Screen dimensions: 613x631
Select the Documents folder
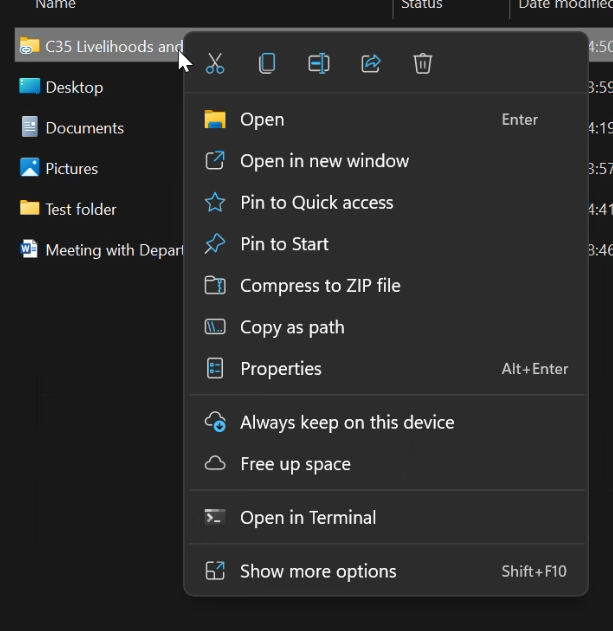pos(84,128)
